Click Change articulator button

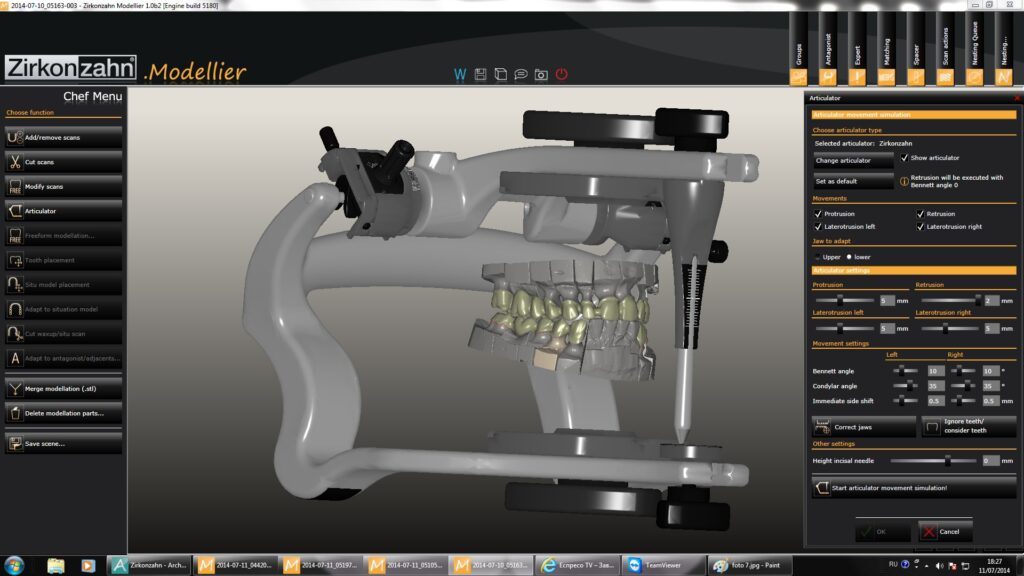(x=853, y=160)
